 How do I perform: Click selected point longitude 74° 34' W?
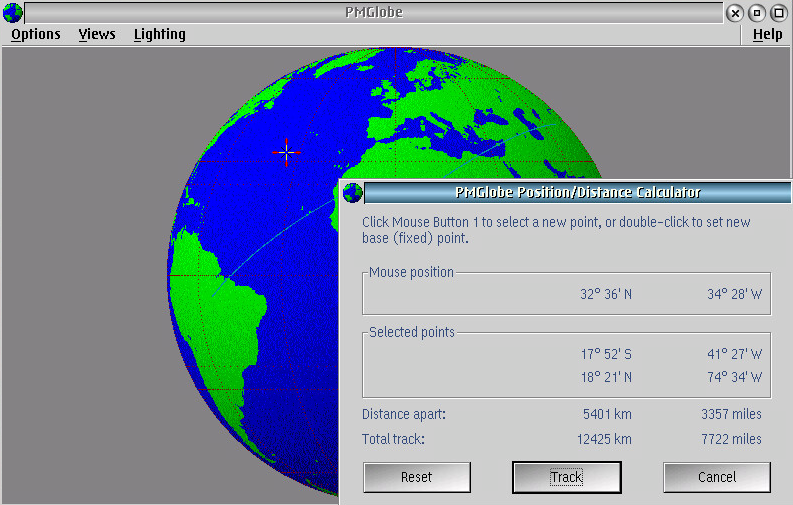[734, 377]
